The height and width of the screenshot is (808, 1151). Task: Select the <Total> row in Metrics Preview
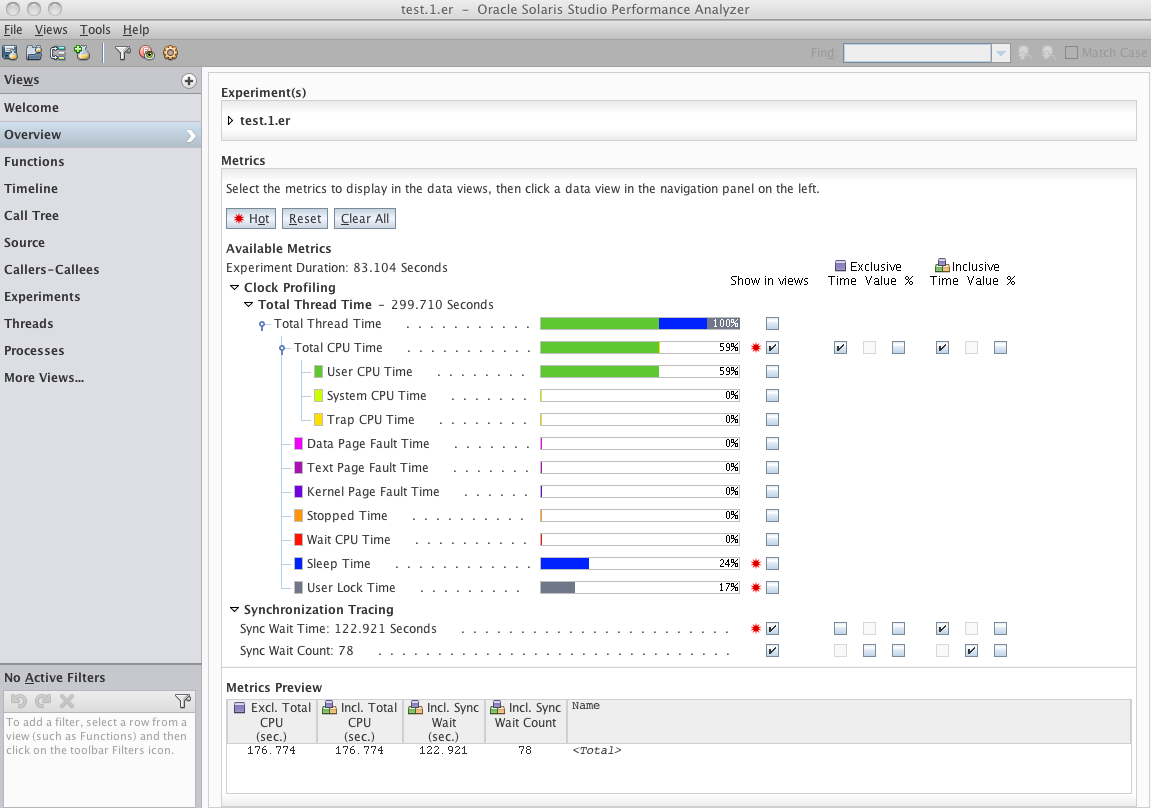678,750
